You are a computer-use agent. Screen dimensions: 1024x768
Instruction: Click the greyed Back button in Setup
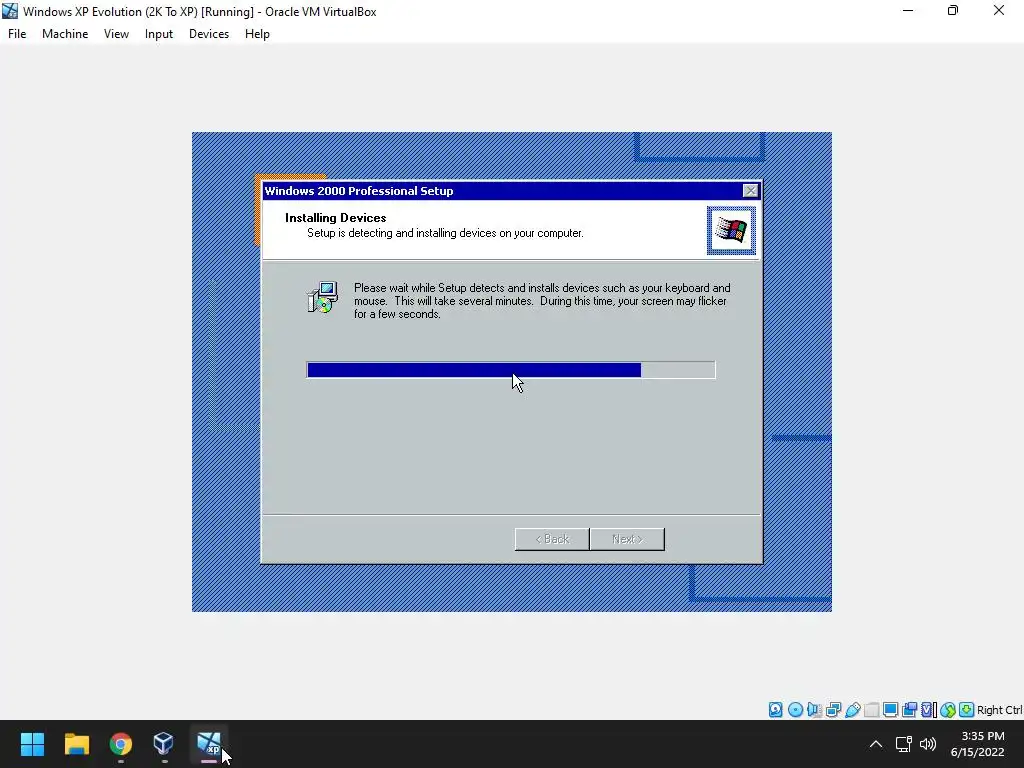point(552,539)
